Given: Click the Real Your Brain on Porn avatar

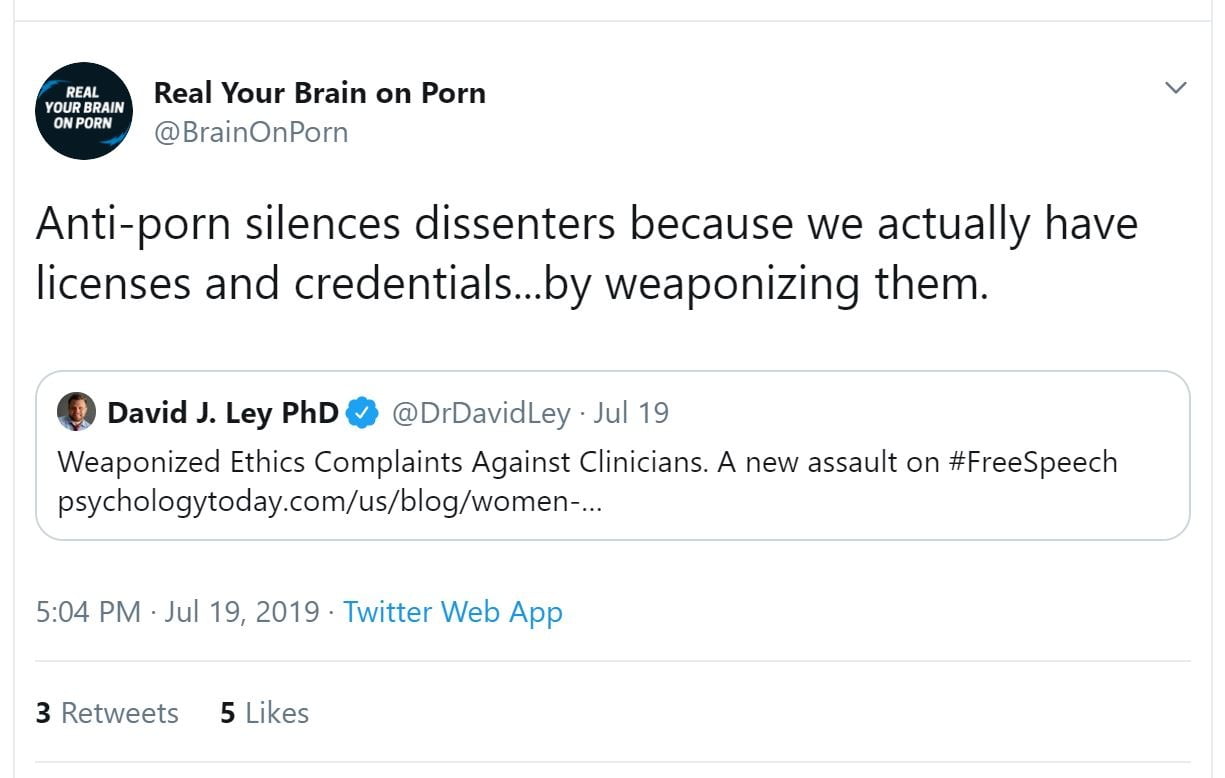Looking at the screenshot, I should tap(84, 111).
